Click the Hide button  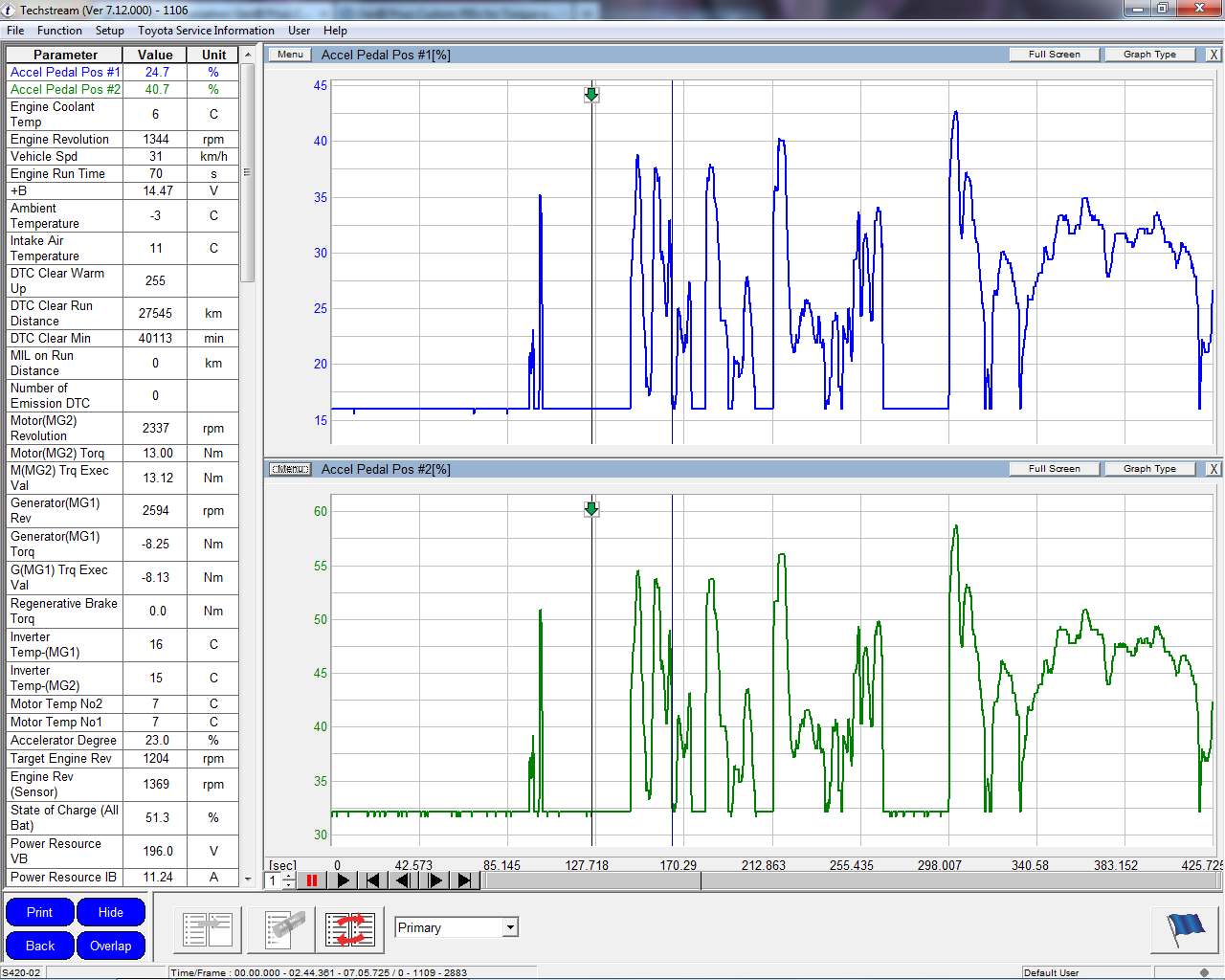pos(111,912)
